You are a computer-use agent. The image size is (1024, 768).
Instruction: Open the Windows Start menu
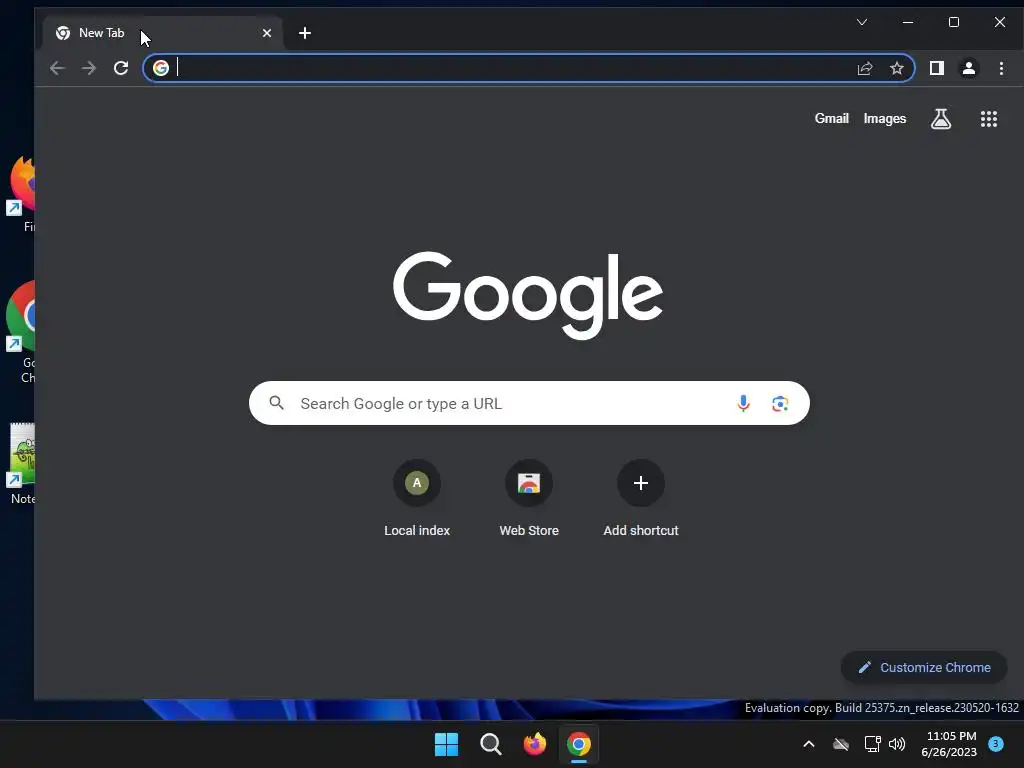pos(447,744)
